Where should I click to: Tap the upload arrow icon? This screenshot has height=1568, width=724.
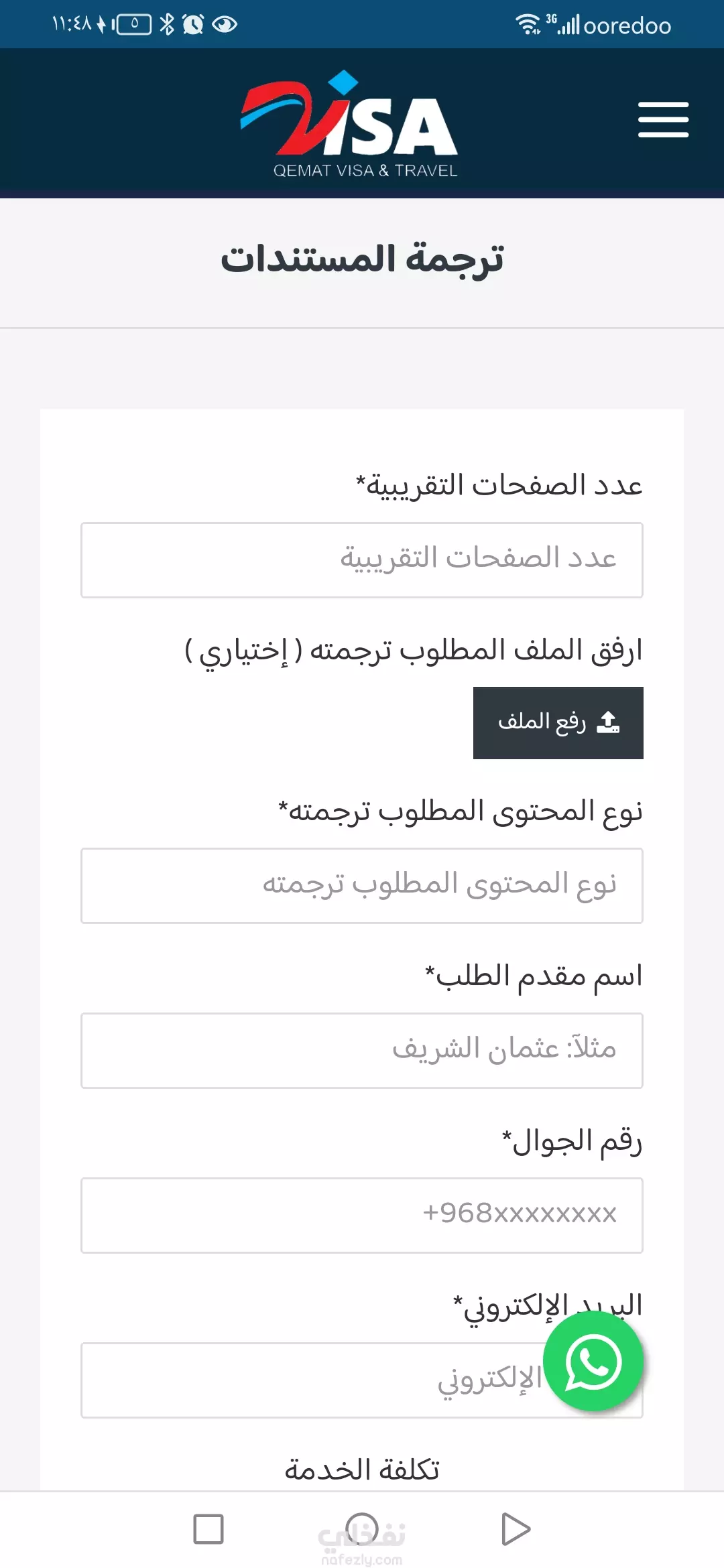point(608,722)
